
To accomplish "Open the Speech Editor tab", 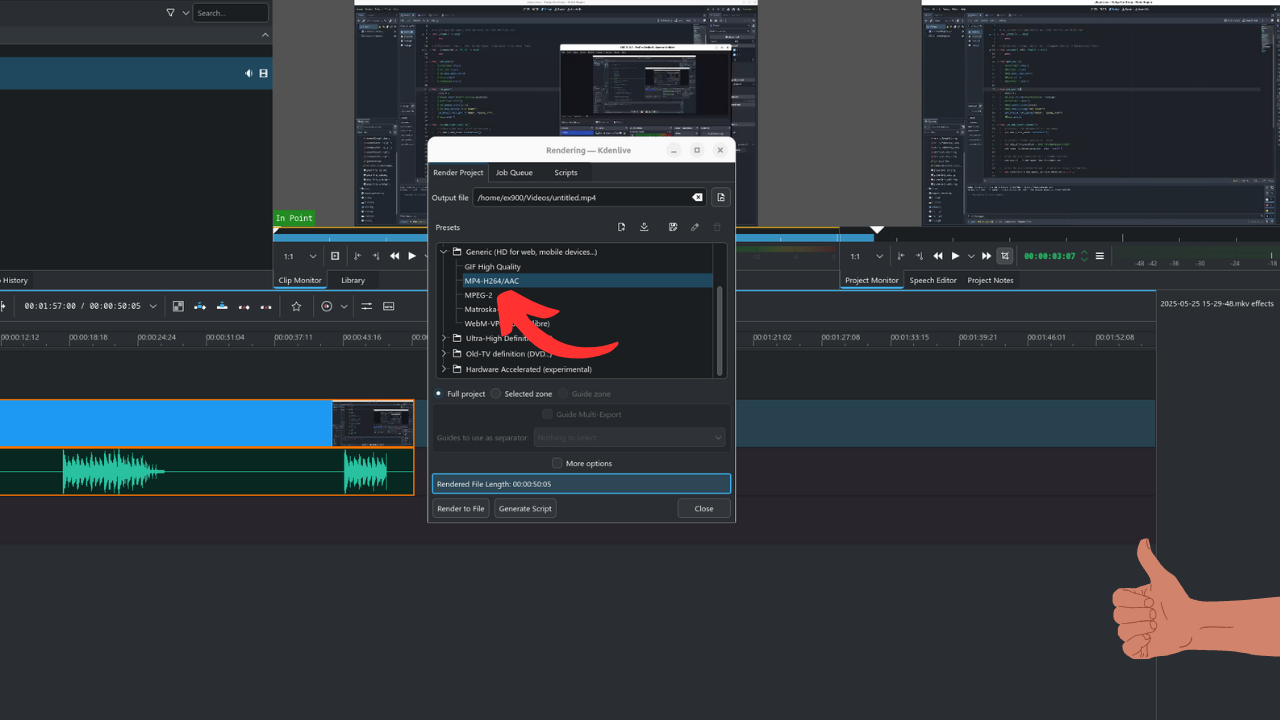I will point(932,281).
